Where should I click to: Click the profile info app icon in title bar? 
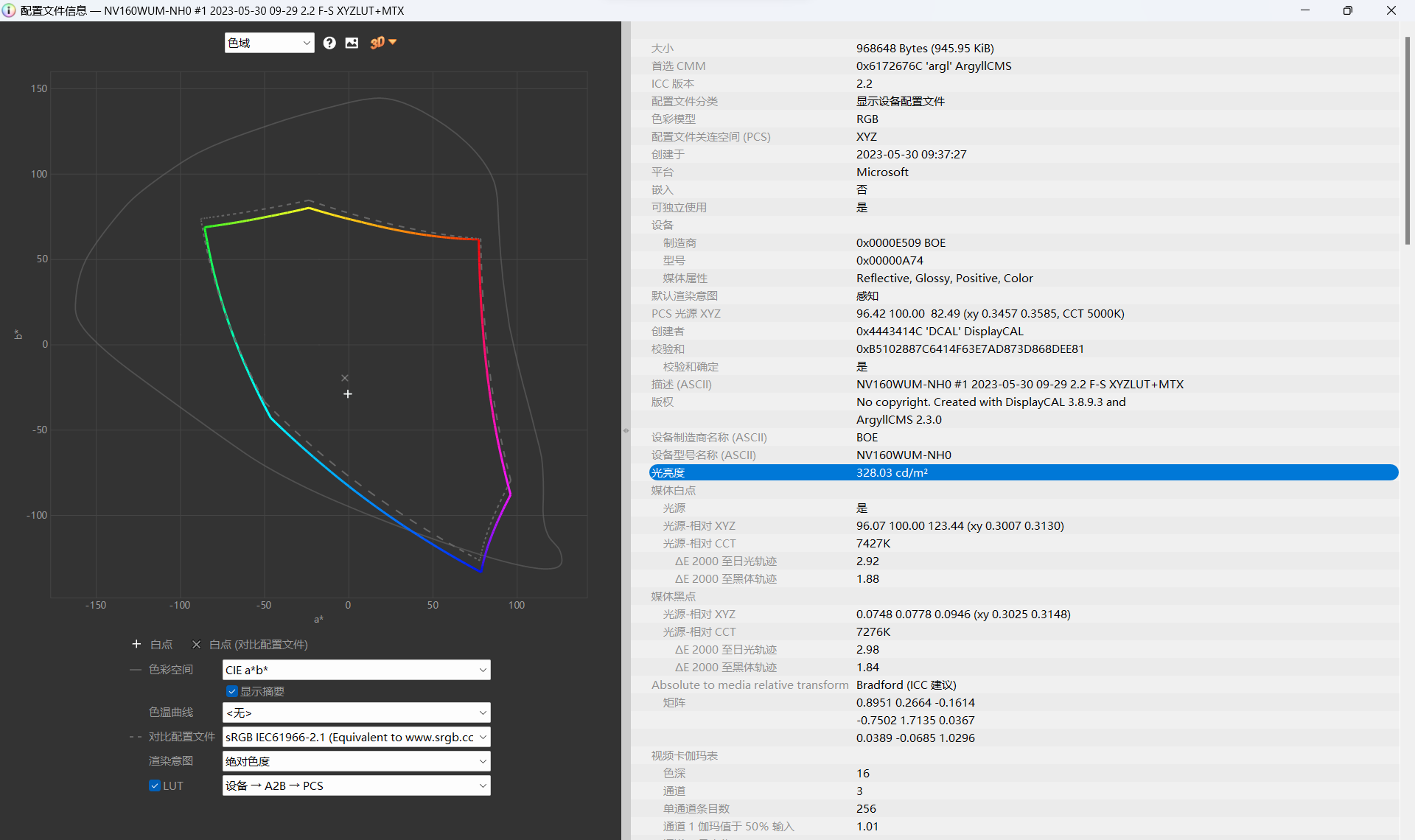9,10
